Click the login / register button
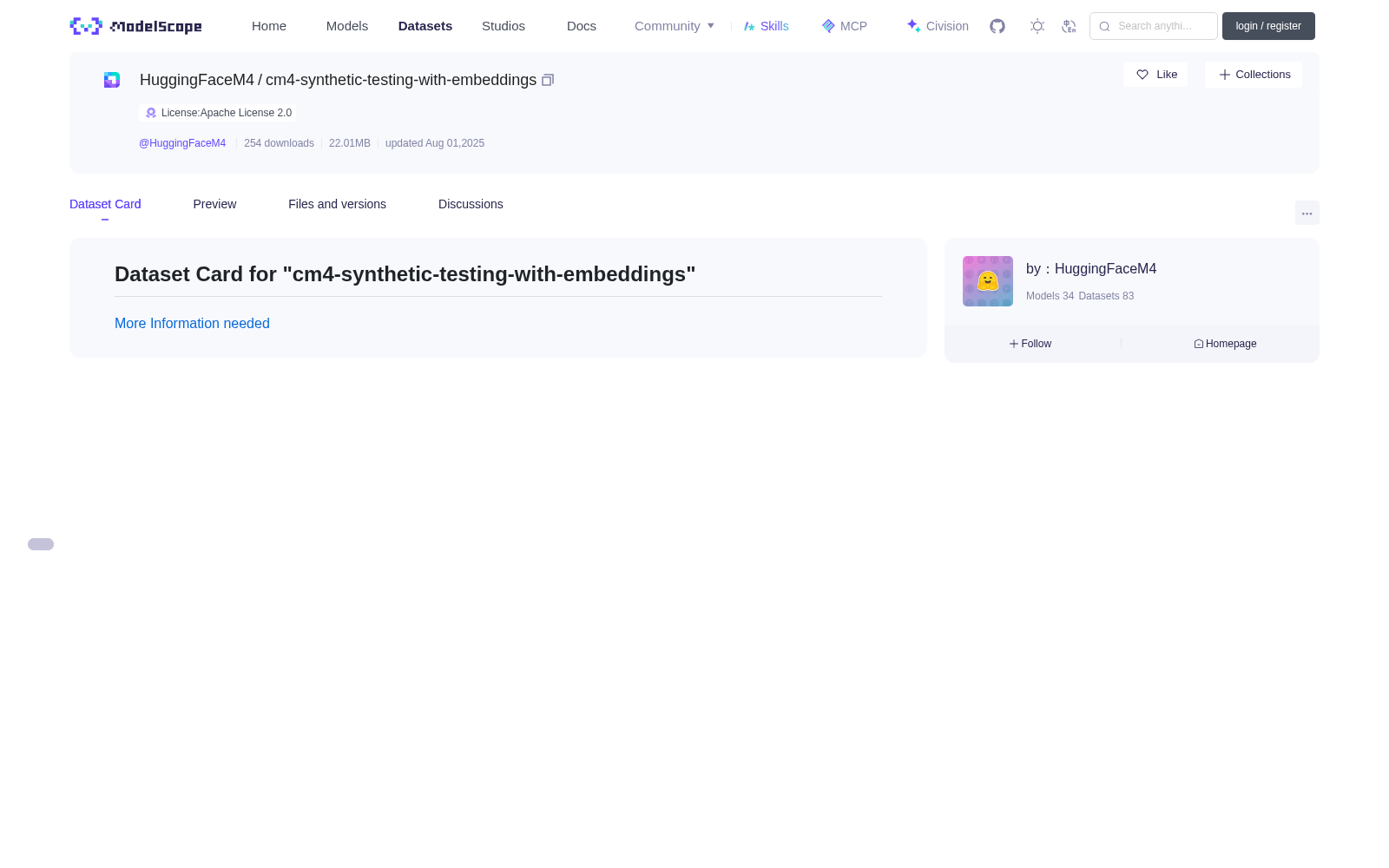Image resolution: width=1389 pixels, height=868 pixels. [1268, 26]
